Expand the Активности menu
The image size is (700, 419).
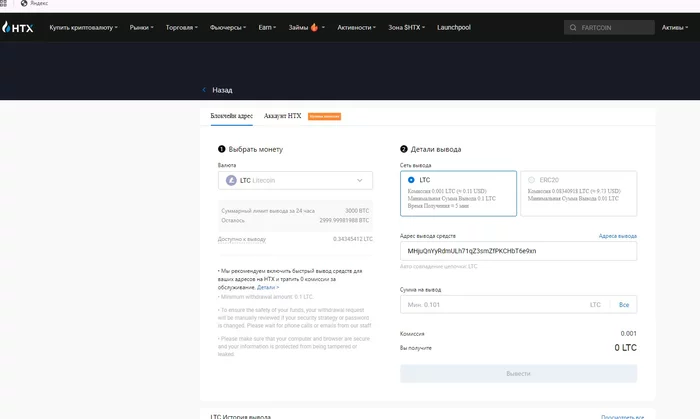[357, 28]
